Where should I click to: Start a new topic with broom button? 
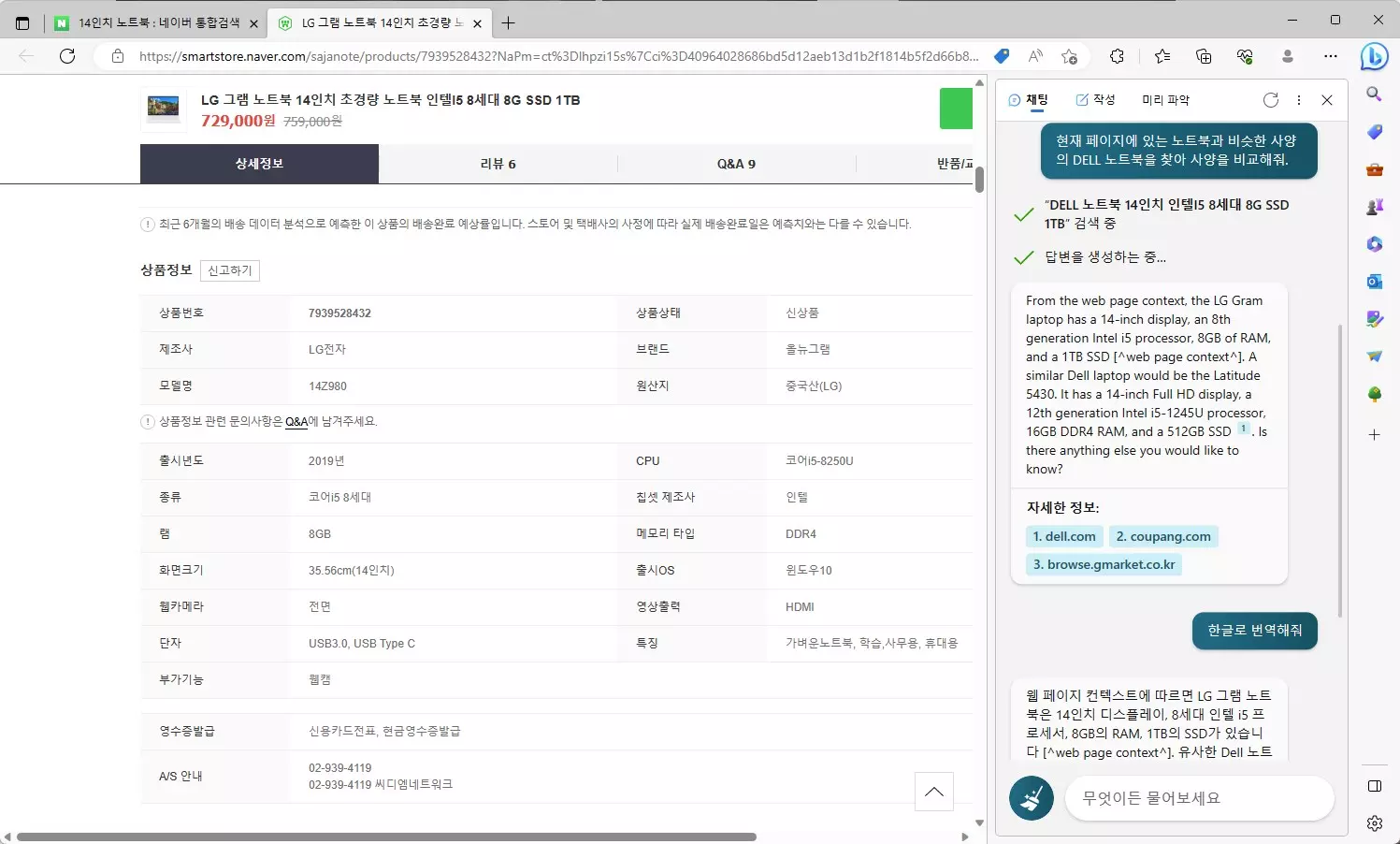[1032, 798]
